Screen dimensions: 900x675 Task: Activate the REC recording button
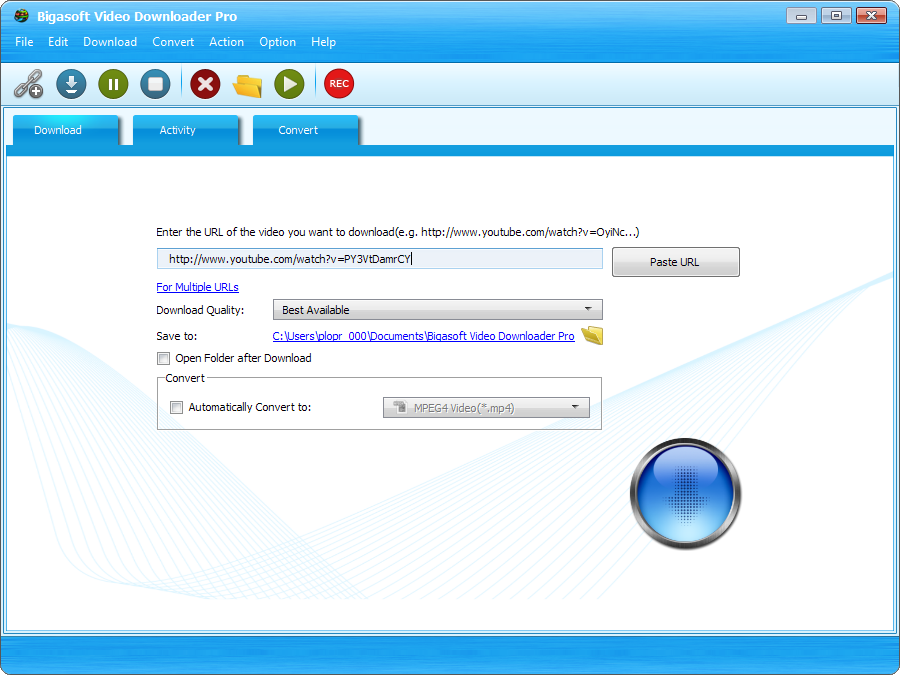[338, 84]
